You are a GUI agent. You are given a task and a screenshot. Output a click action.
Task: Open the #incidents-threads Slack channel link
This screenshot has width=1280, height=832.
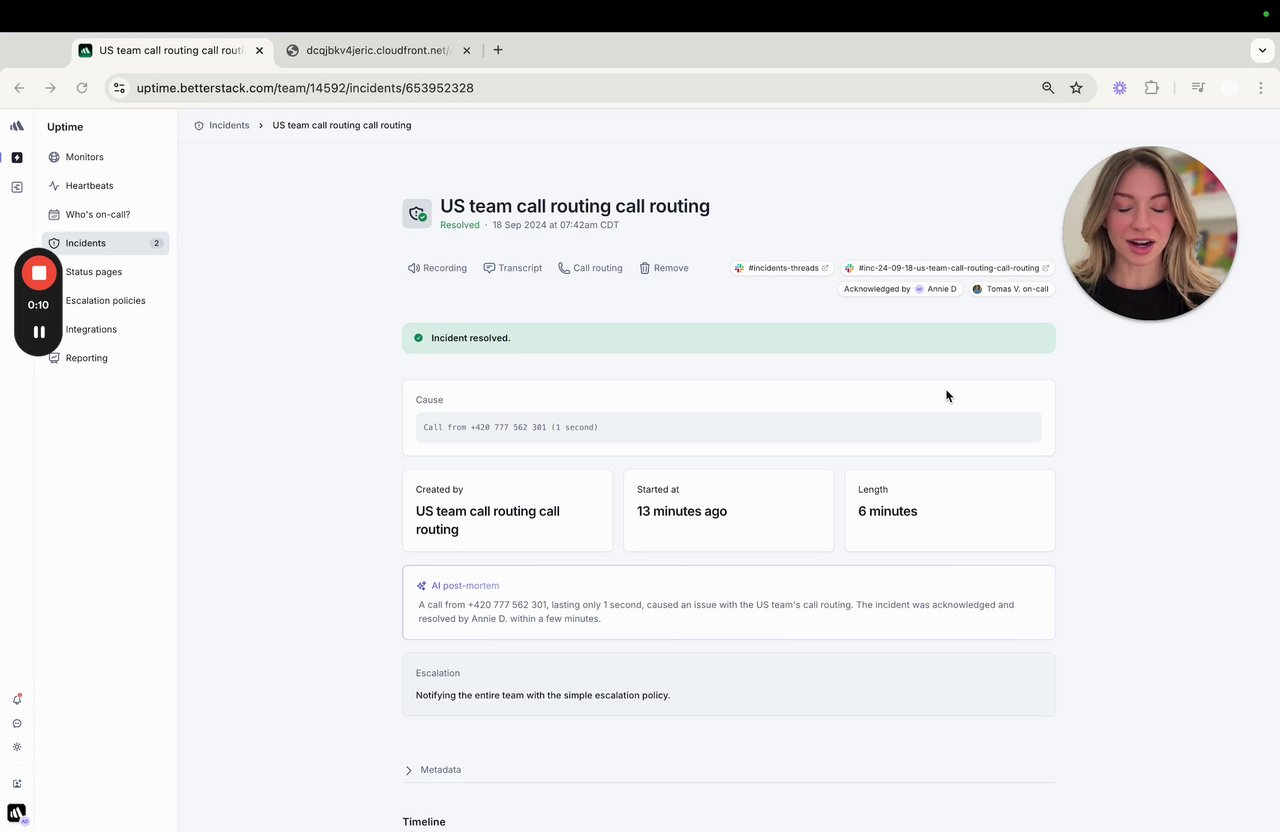pos(782,268)
